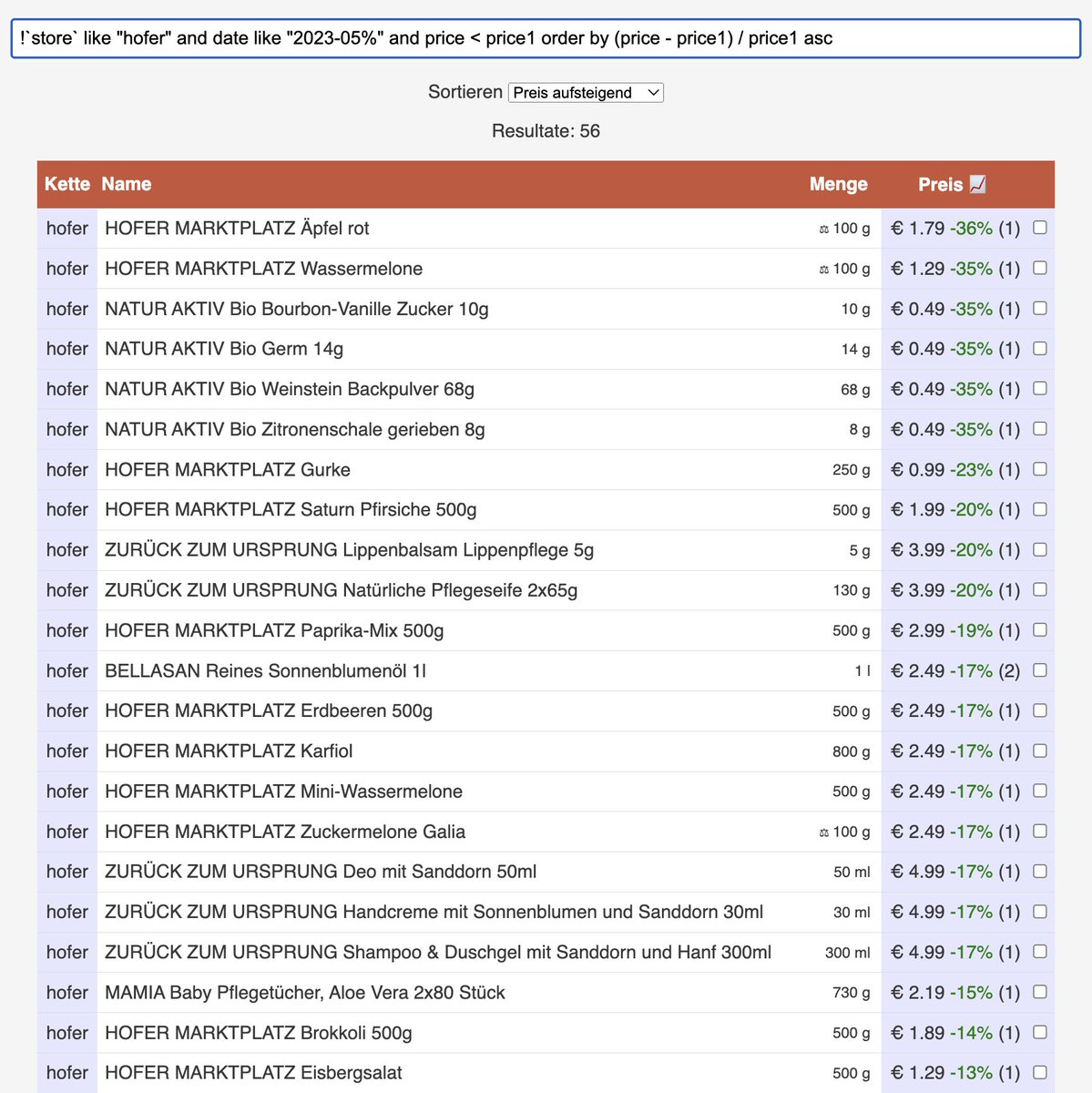Tick checkbox for HOFER MARKTPLATZ Karfiol row
This screenshot has height=1093, width=1092.
(1040, 751)
